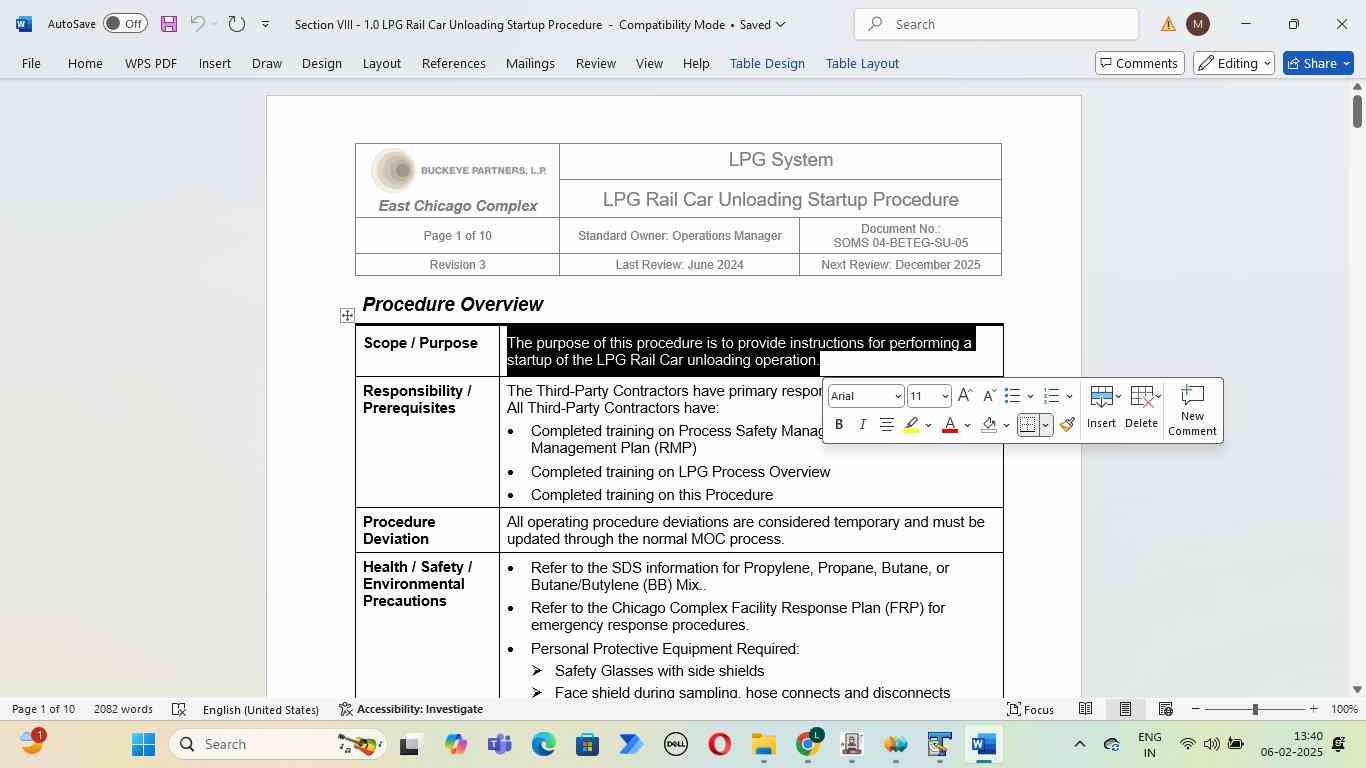
Task: Click the Border Painter brush icon
Action: 1067,425
